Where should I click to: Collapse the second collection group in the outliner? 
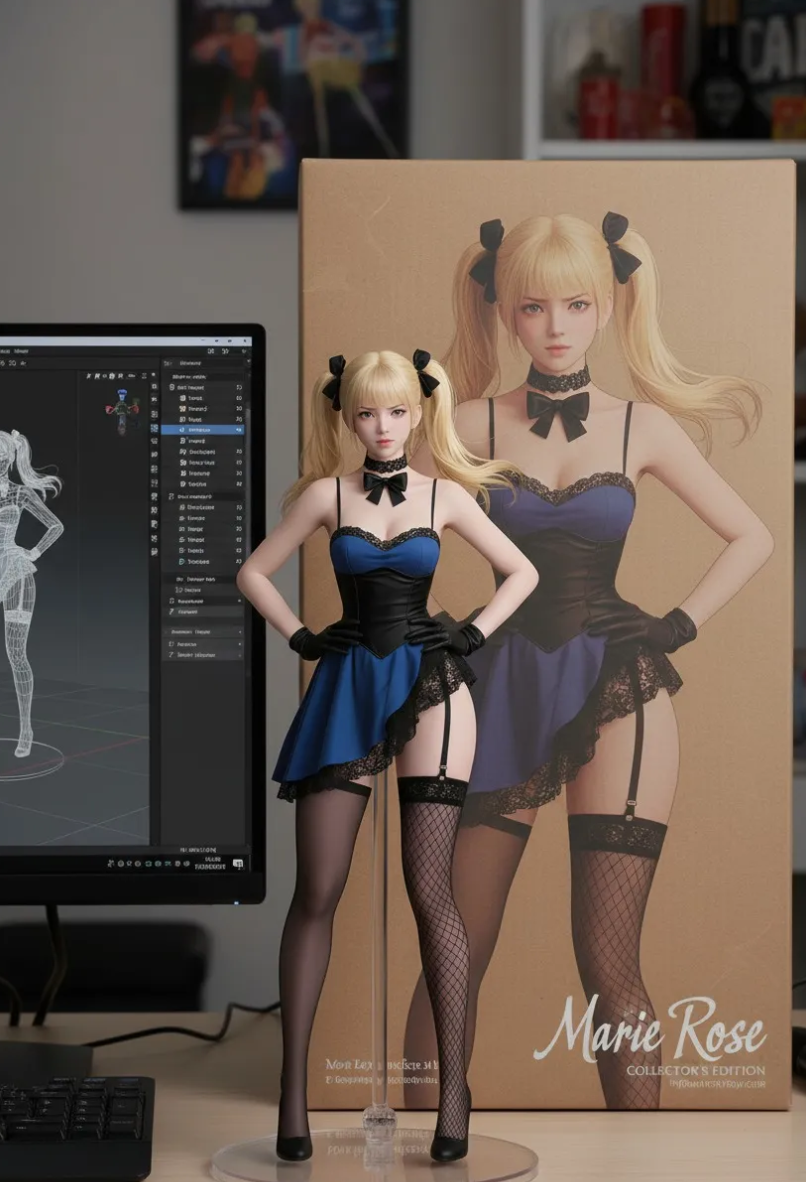point(171,496)
